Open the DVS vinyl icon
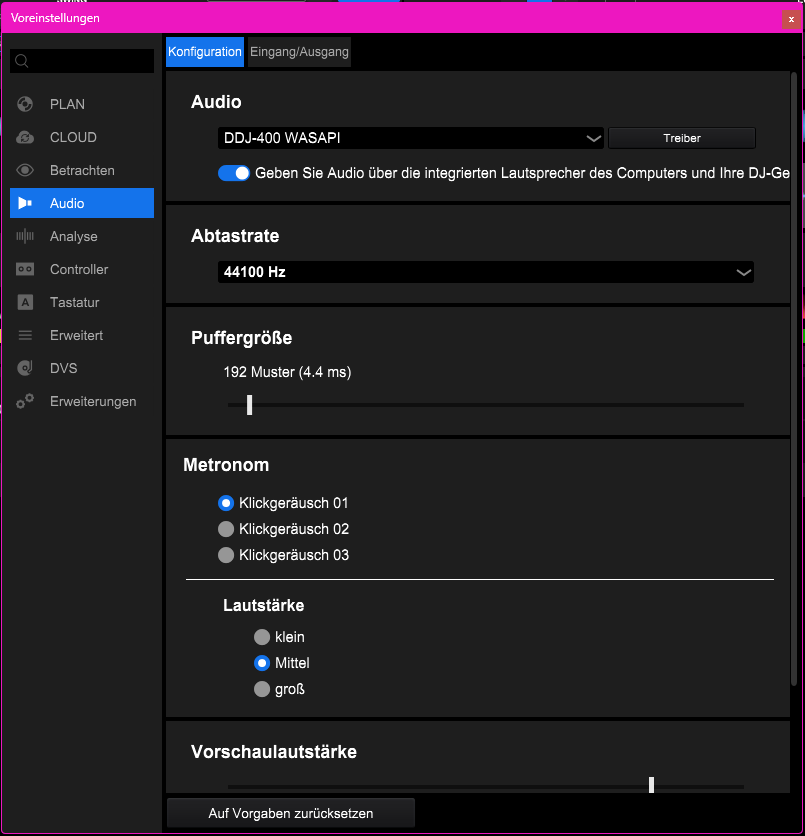Screen dimensions: 805x836 [x=25, y=368]
